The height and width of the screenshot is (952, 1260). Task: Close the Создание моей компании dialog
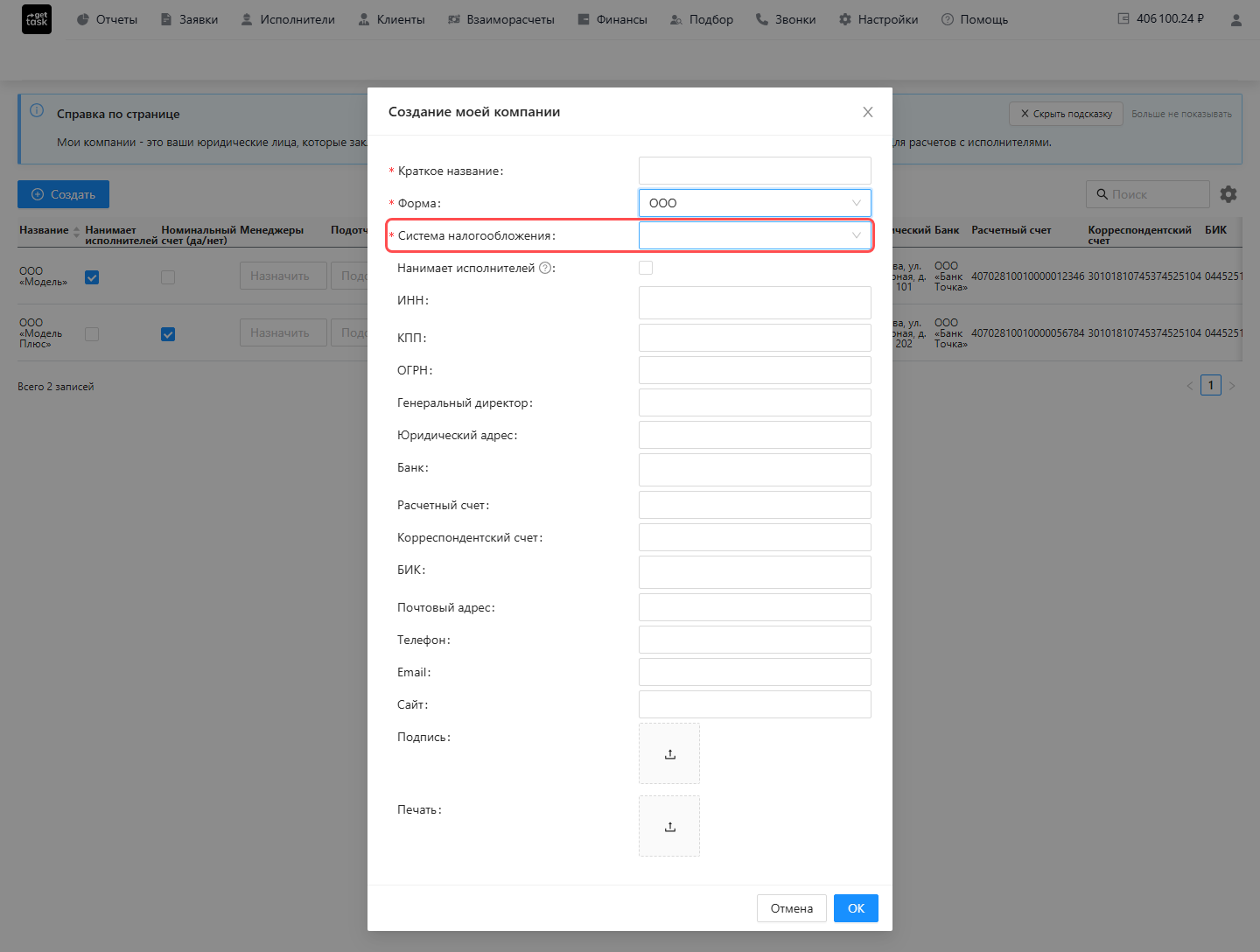(x=868, y=112)
